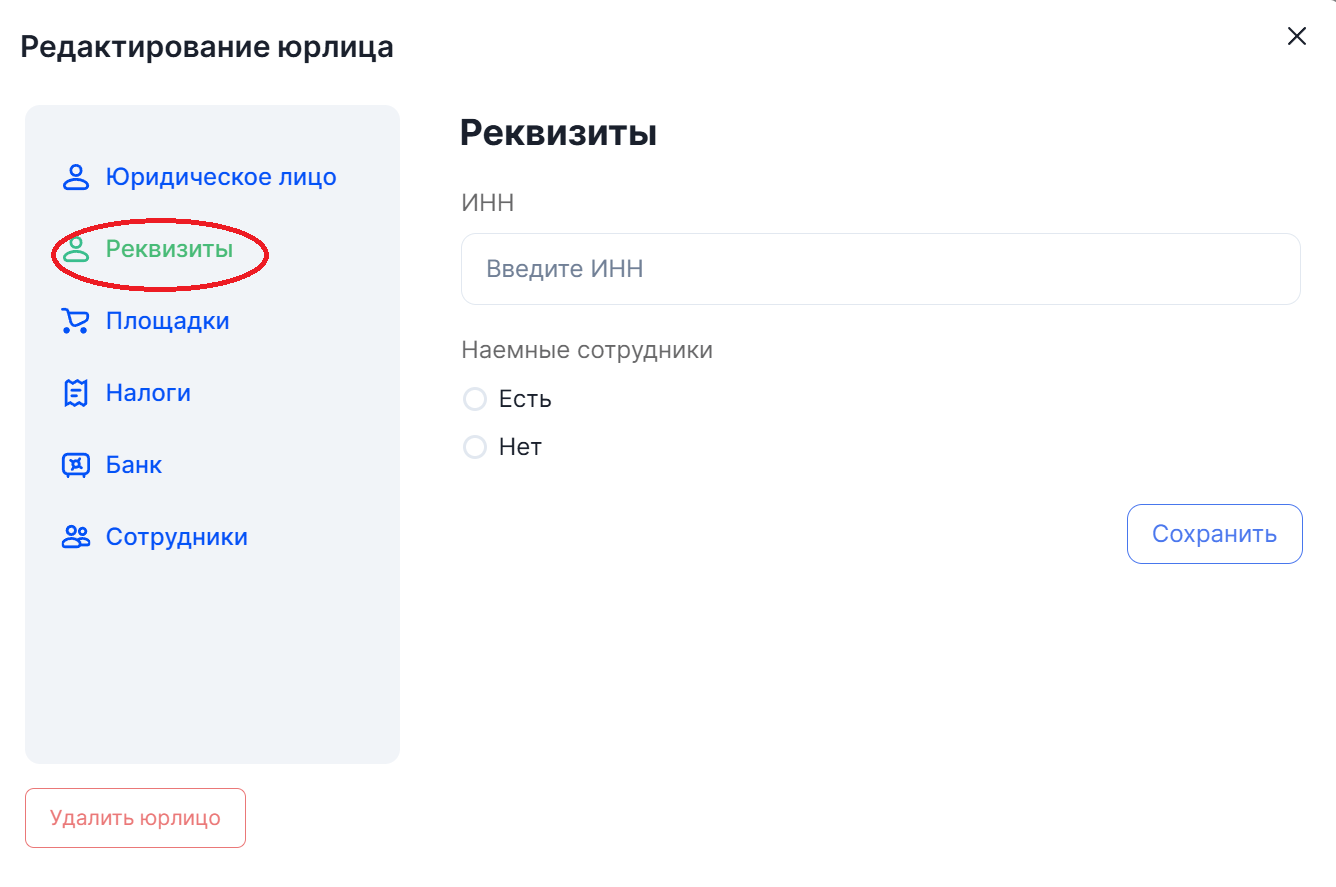Click the person icon beside Юридическое лицо
Image resolution: width=1336 pixels, height=887 pixels.
point(76,178)
